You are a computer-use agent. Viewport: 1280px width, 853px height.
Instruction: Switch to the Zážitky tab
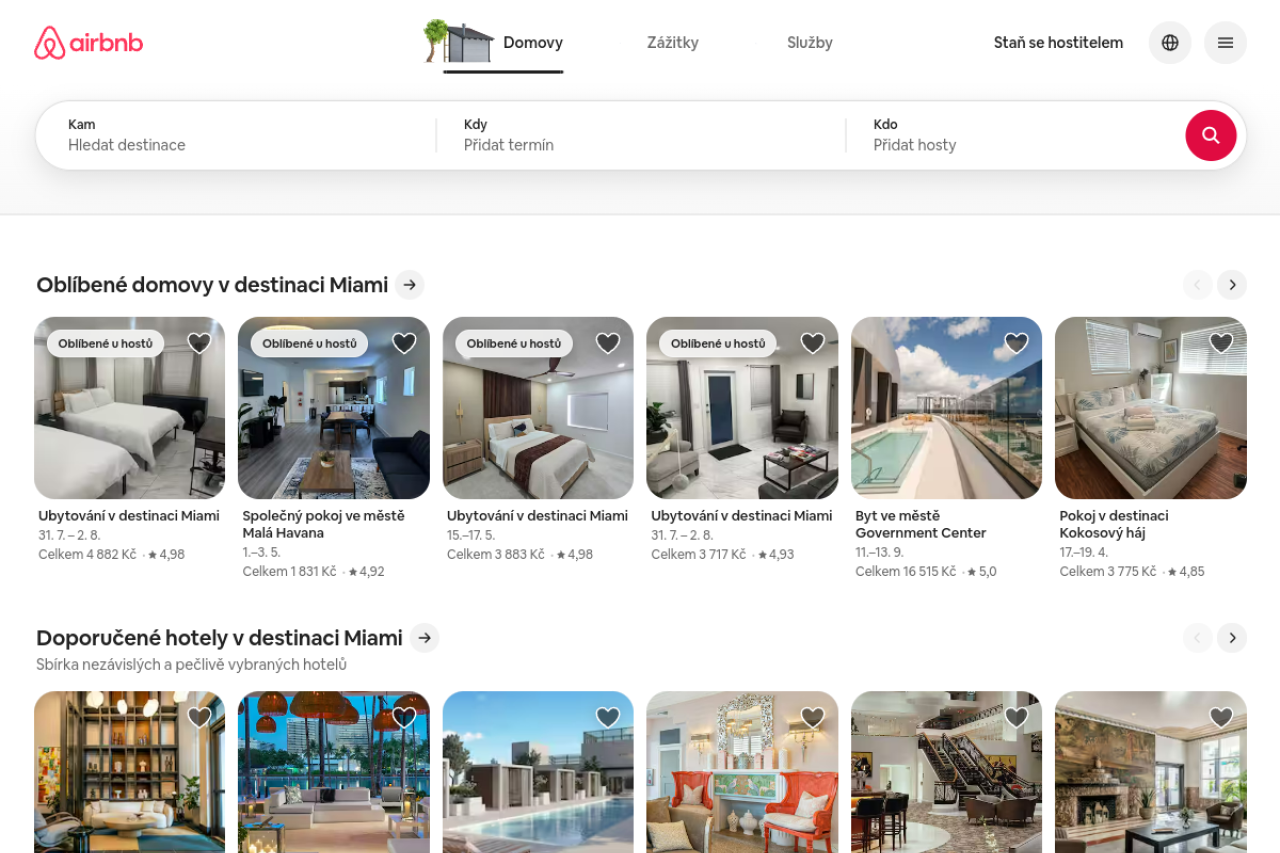click(x=673, y=43)
